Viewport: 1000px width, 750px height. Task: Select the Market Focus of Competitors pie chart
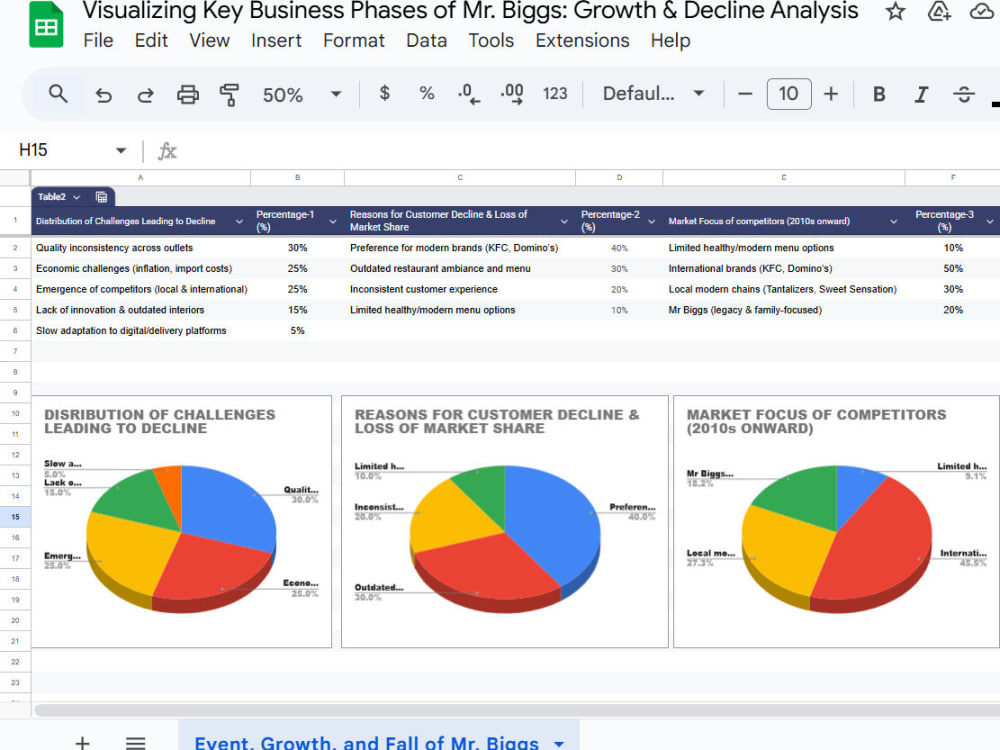(x=837, y=522)
